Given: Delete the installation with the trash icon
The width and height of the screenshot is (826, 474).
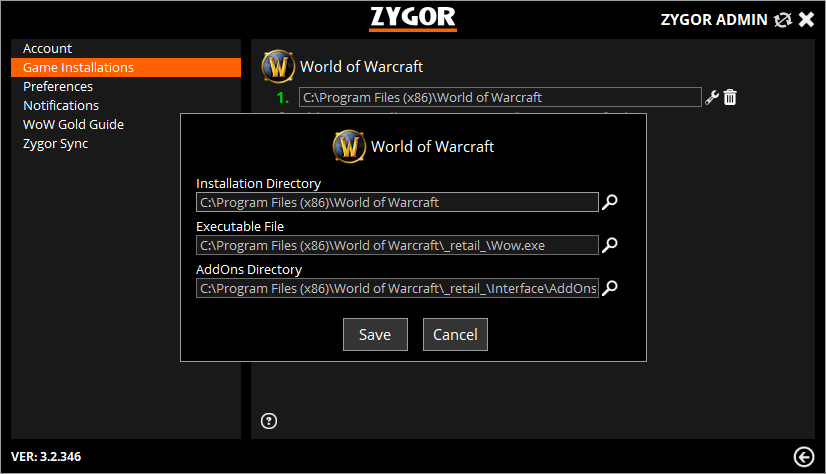Looking at the screenshot, I should [730, 97].
